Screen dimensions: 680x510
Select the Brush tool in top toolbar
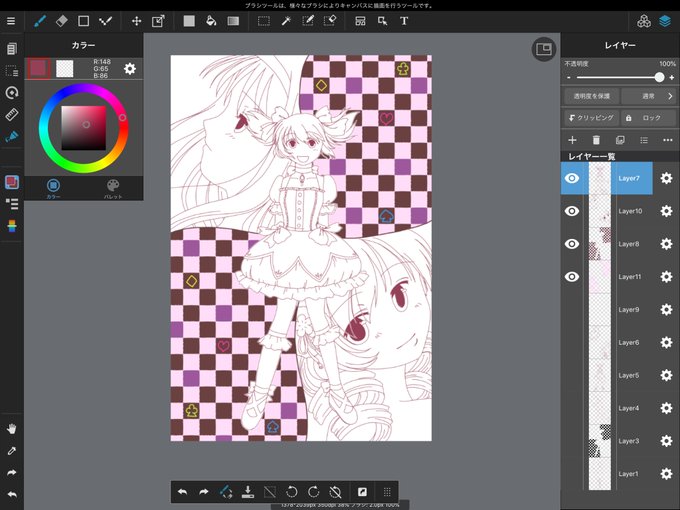[40, 21]
